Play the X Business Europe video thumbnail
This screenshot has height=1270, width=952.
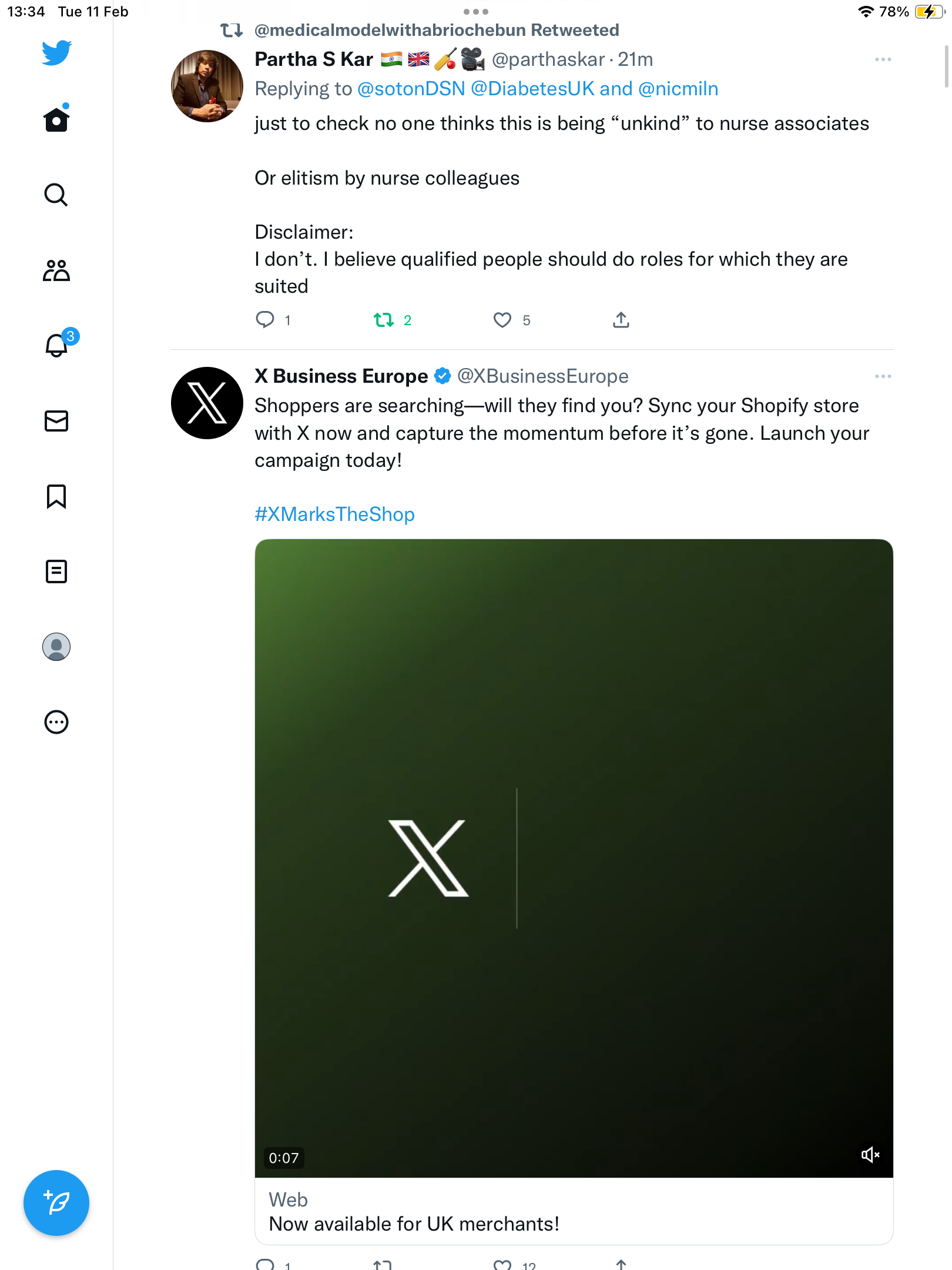point(574,858)
